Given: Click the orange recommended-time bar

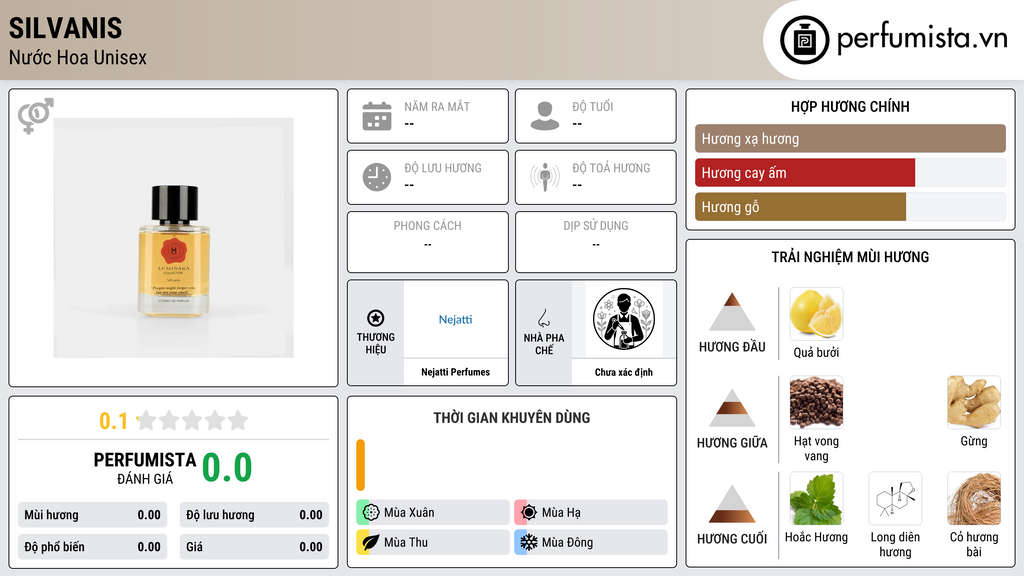Looking at the screenshot, I should point(360,465).
